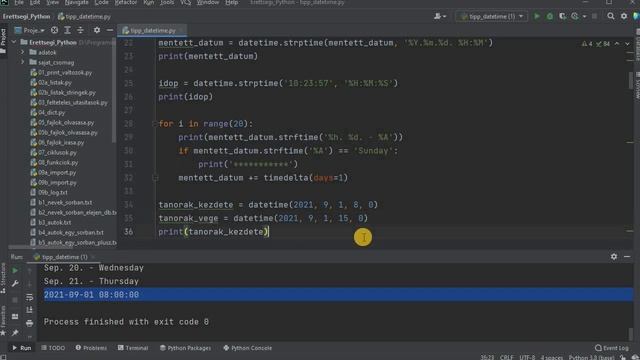Click the editor vertical scrollbar
640x360 pixels.
tap(631, 80)
